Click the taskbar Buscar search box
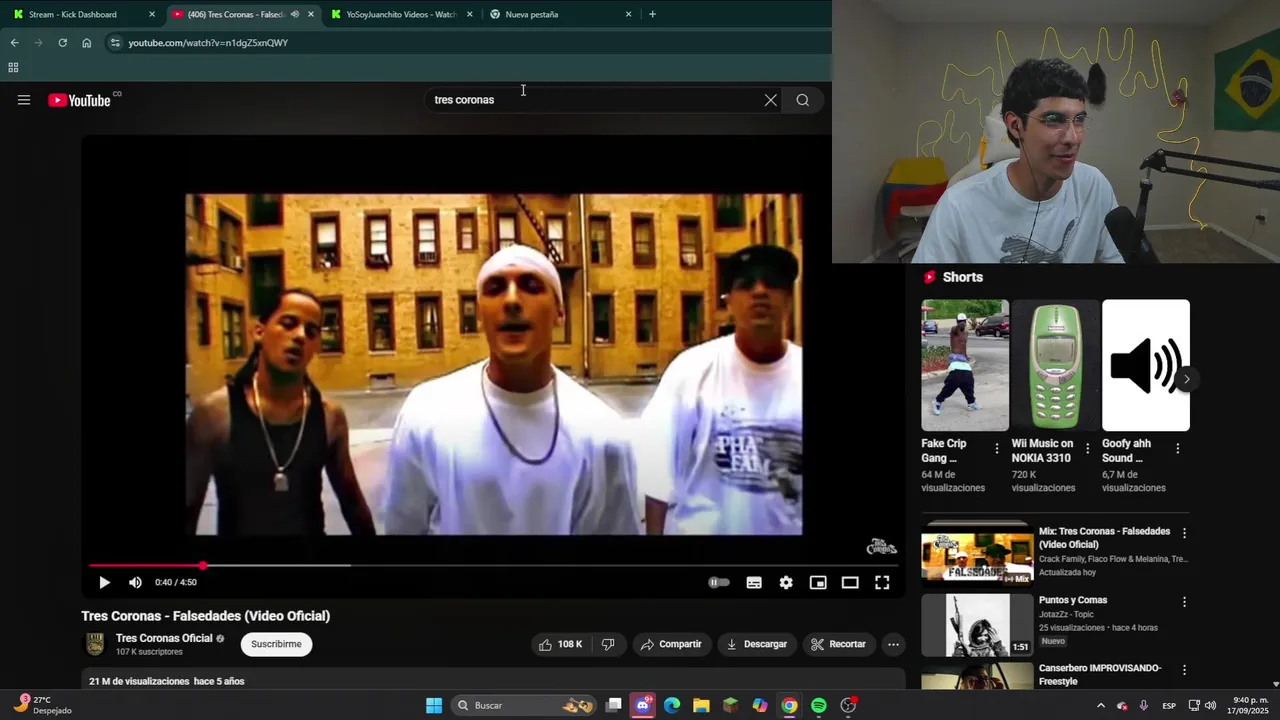This screenshot has height=720, width=1280. pos(524,705)
